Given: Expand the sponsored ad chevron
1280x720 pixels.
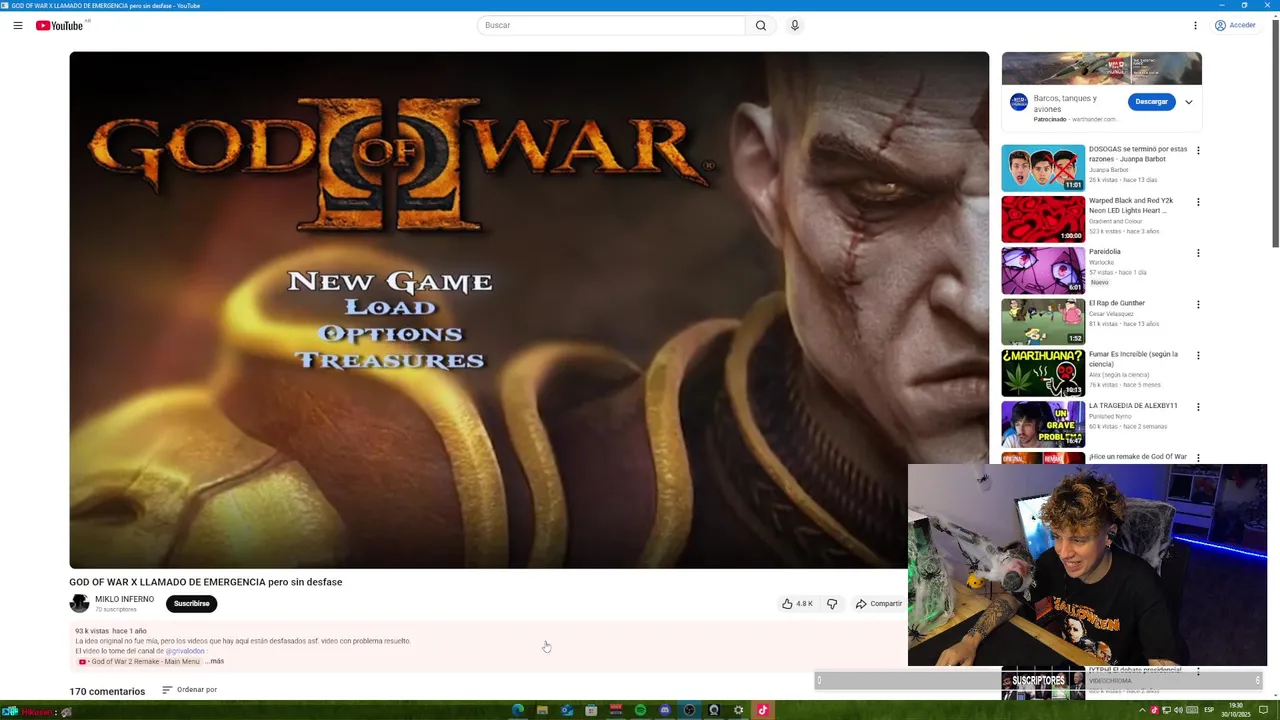Looking at the screenshot, I should [x=1189, y=102].
